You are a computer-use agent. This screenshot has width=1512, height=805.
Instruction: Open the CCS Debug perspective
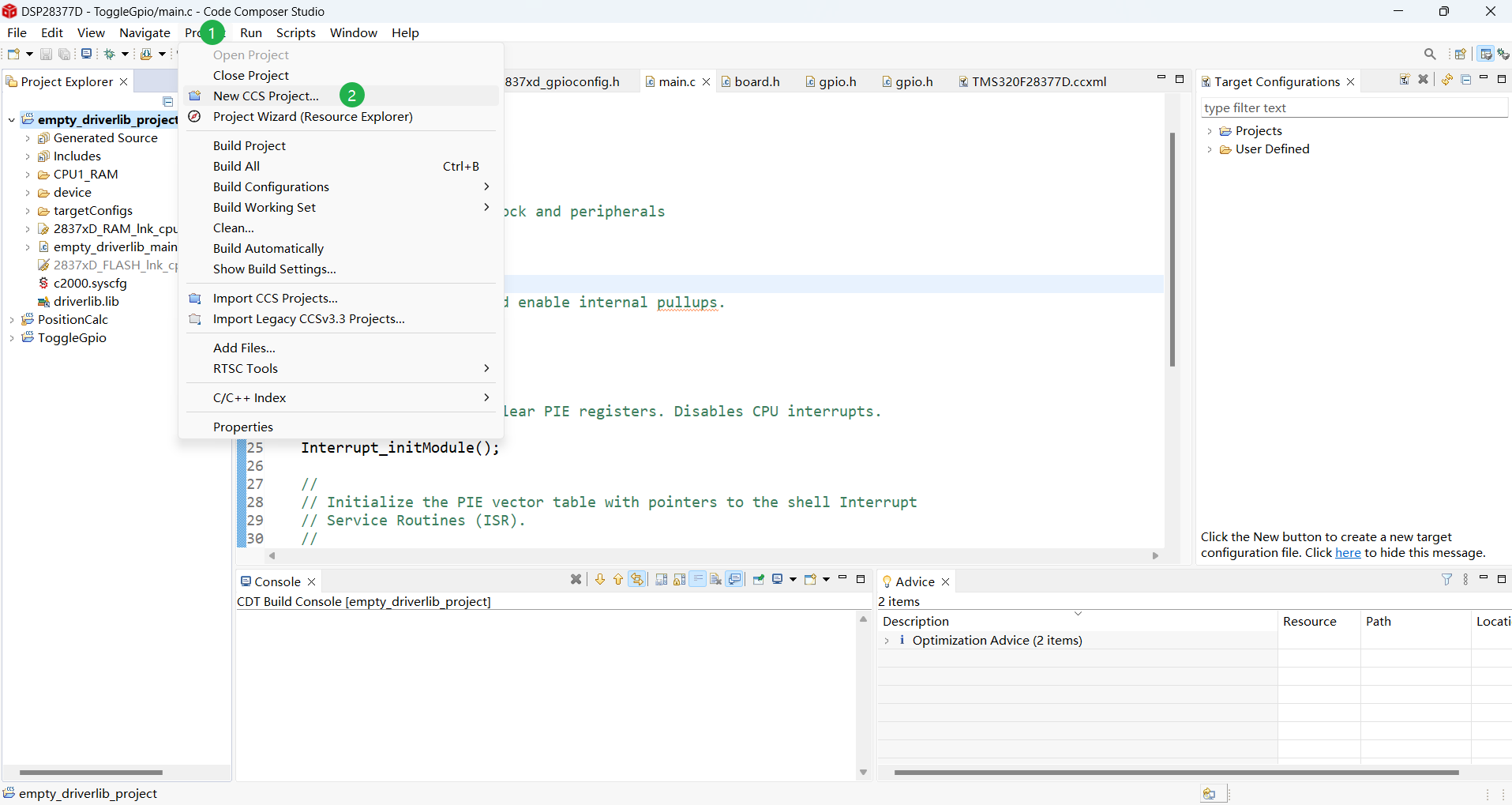coord(1503,54)
